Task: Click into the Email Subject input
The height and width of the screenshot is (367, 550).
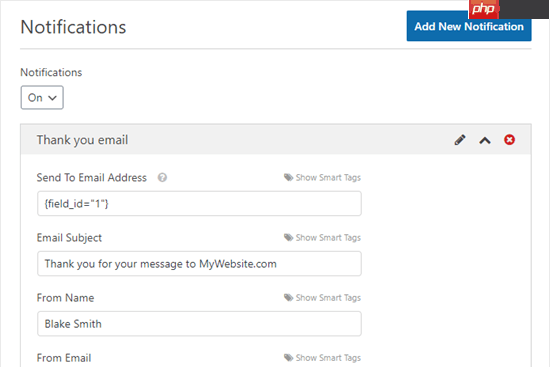Action: (x=199, y=263)
